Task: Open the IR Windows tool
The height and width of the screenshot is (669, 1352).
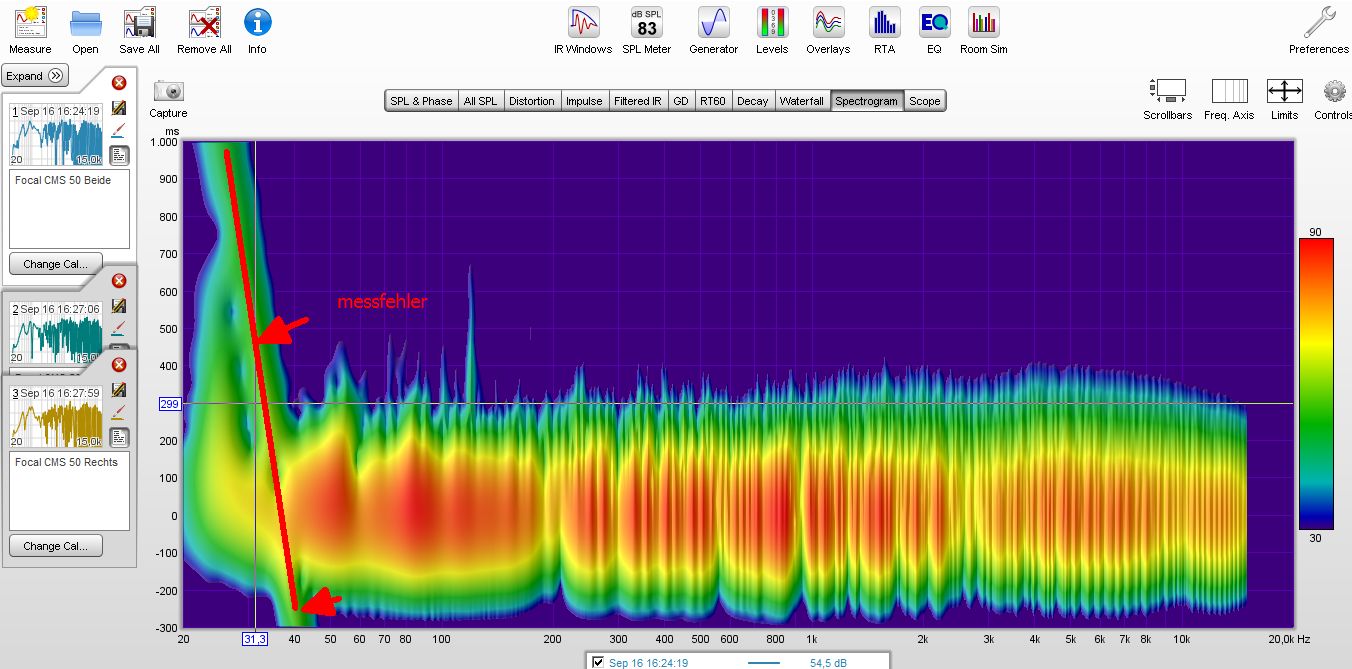Action: click(x=583, y=22)
